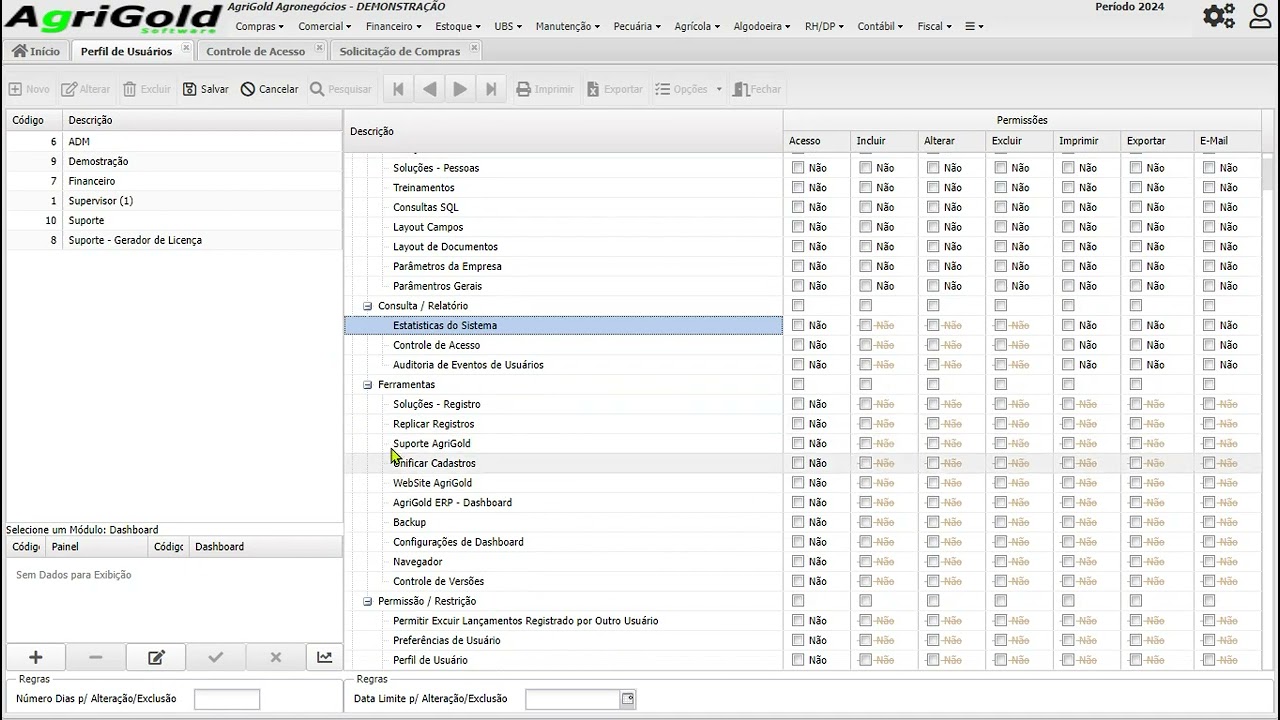Screen dimensions: 1280x720
Task: Click the Data Limite date input field
Action: pos(573,699)
